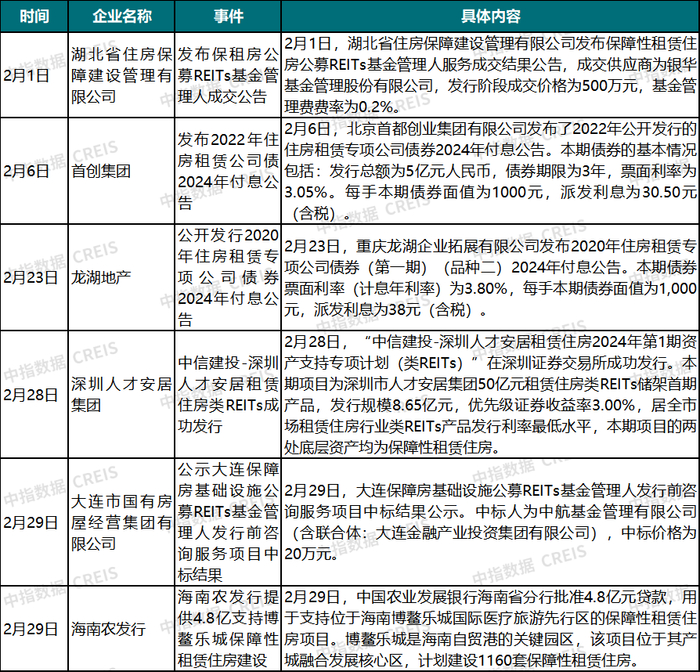This screenshot has width=700, height=672.
Task: Select event cell 发布保租房公募REITs基金管理人成交公告
Action: click(x=228, y=75)
